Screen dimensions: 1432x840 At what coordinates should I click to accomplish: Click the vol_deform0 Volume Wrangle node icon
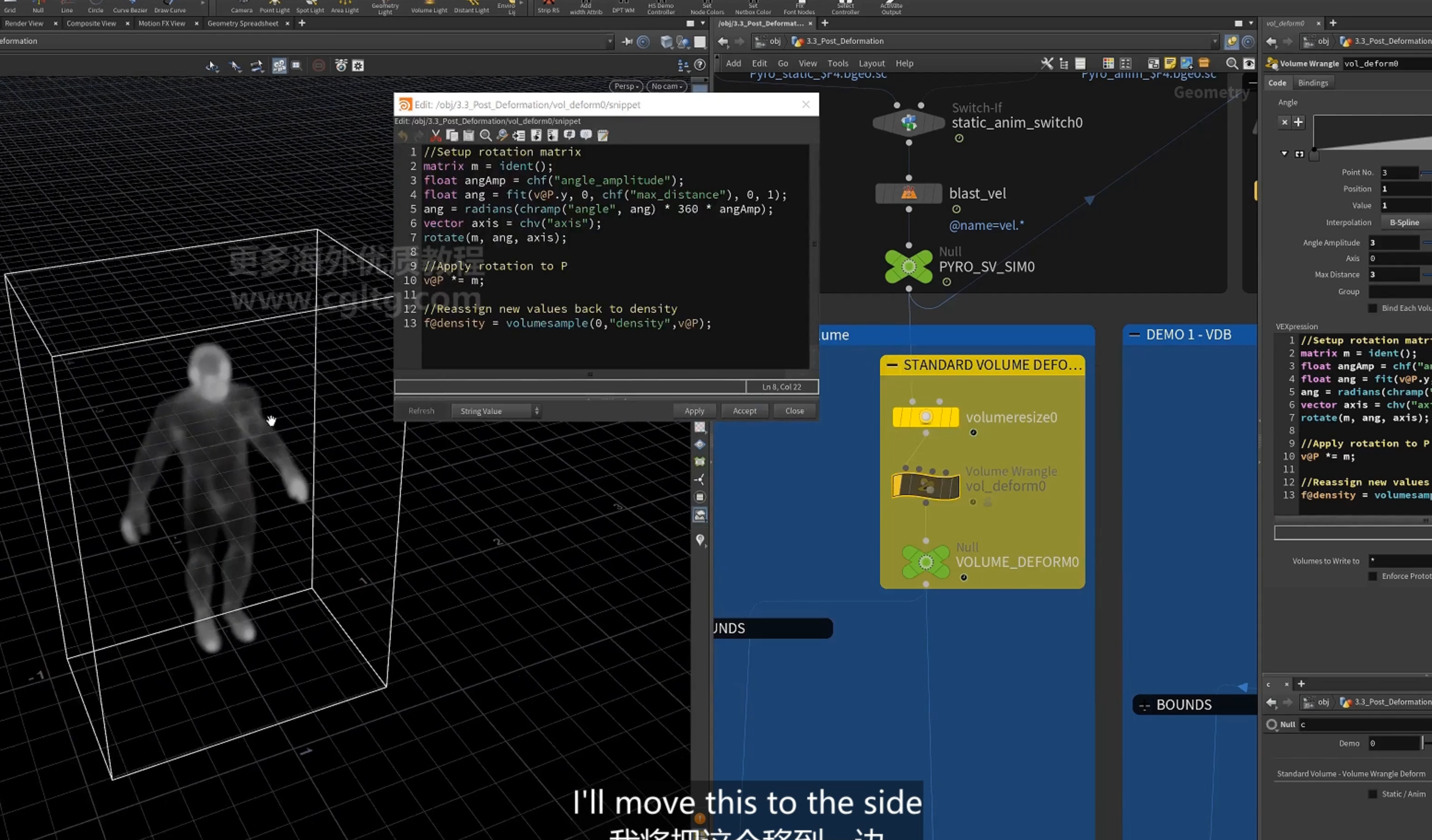click(926, 486)
